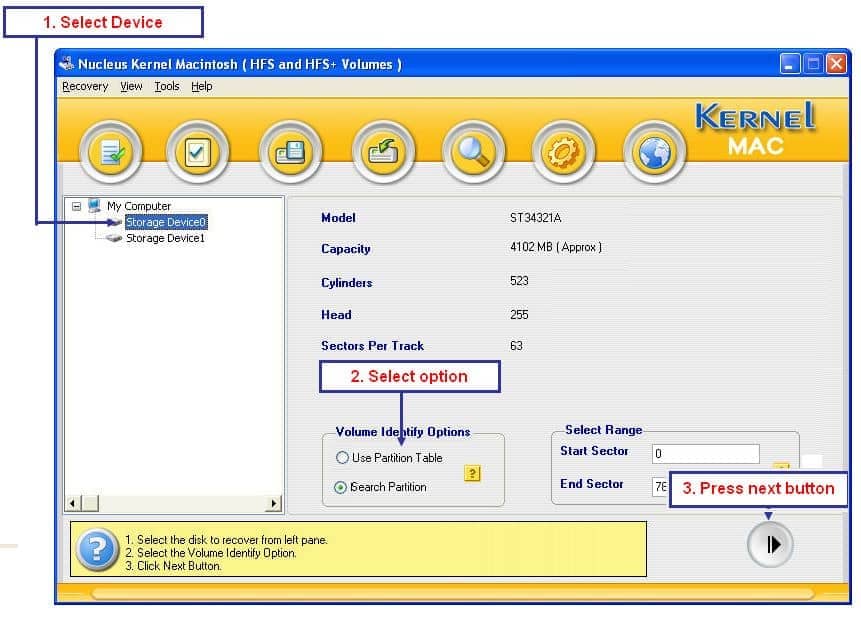The height and width of the screenshot is (633, 861).
Task: Select My Computer tree root label
Action: click(139, 206)
